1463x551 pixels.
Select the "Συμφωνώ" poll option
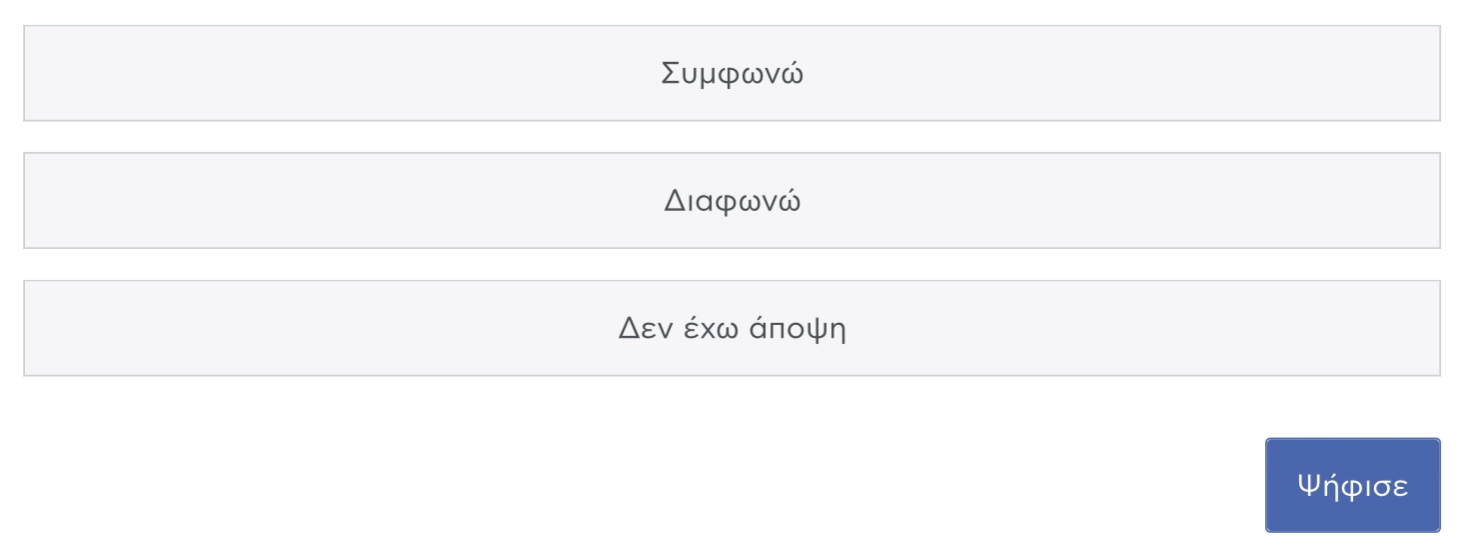[731, 74]
